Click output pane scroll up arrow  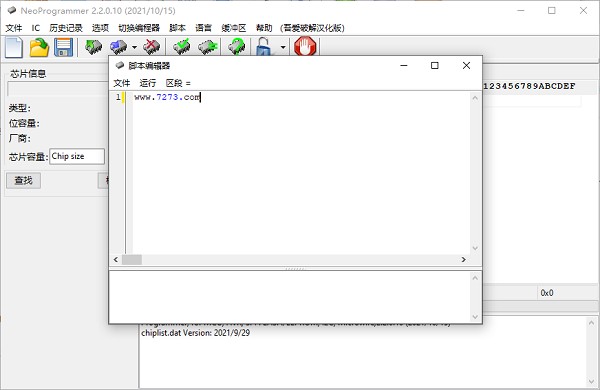pos(475,278)
